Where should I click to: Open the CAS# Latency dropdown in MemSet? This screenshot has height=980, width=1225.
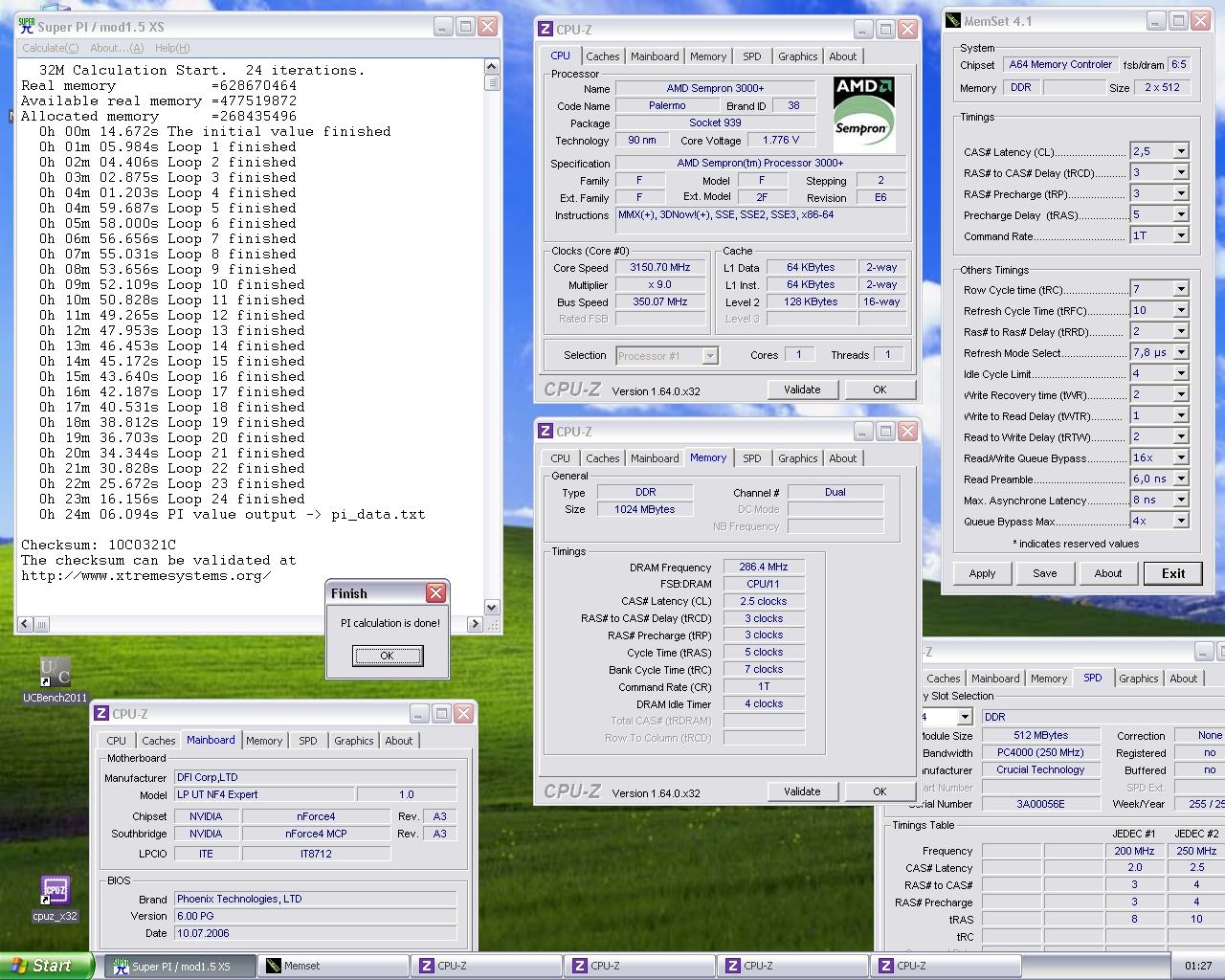(1181, 151)
